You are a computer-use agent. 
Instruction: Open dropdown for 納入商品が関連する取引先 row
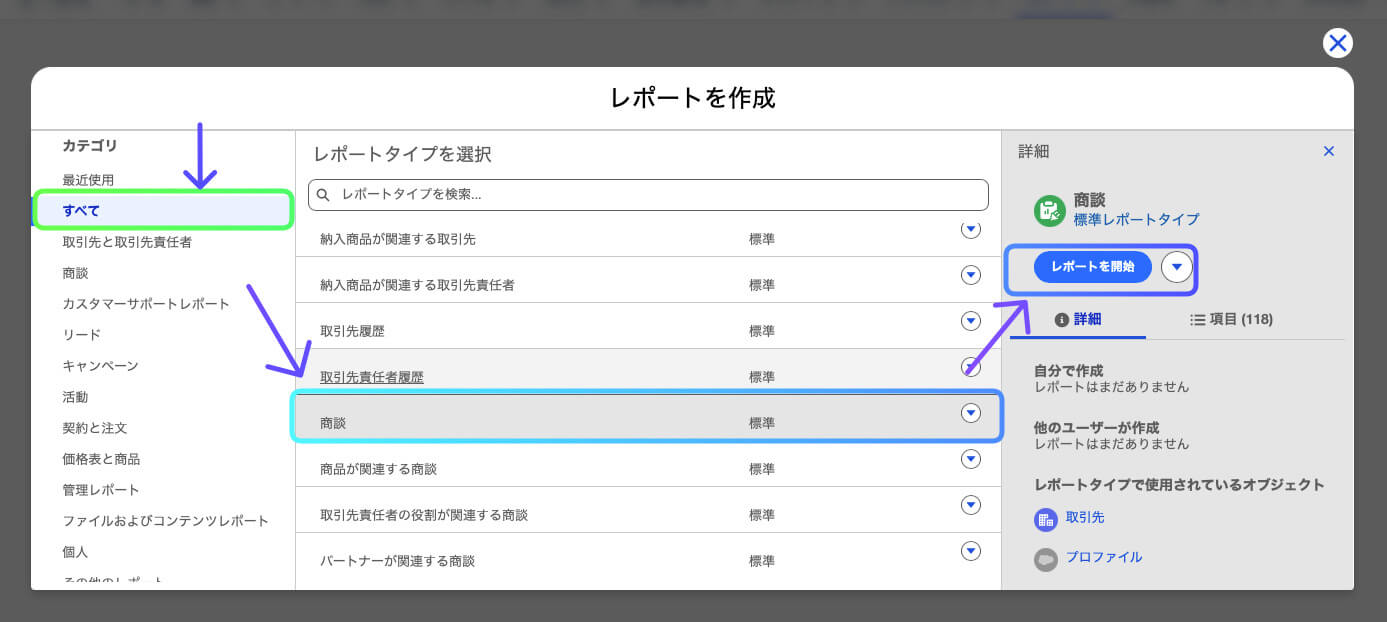pos(970,230)
